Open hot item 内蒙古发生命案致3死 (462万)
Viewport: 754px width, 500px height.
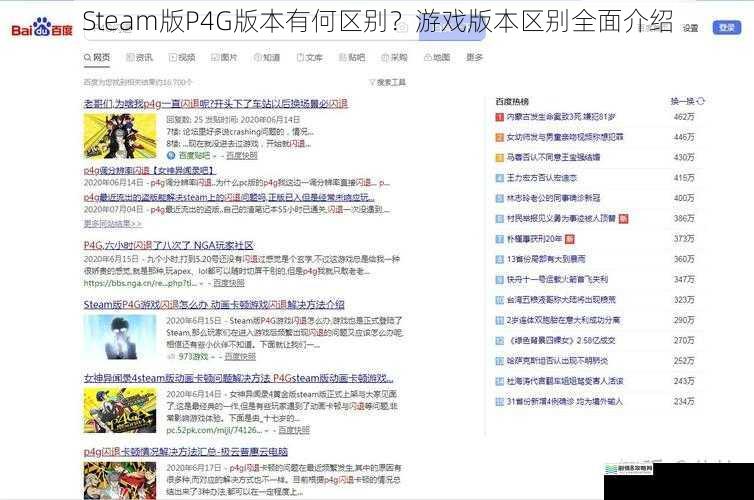[561, 117]
